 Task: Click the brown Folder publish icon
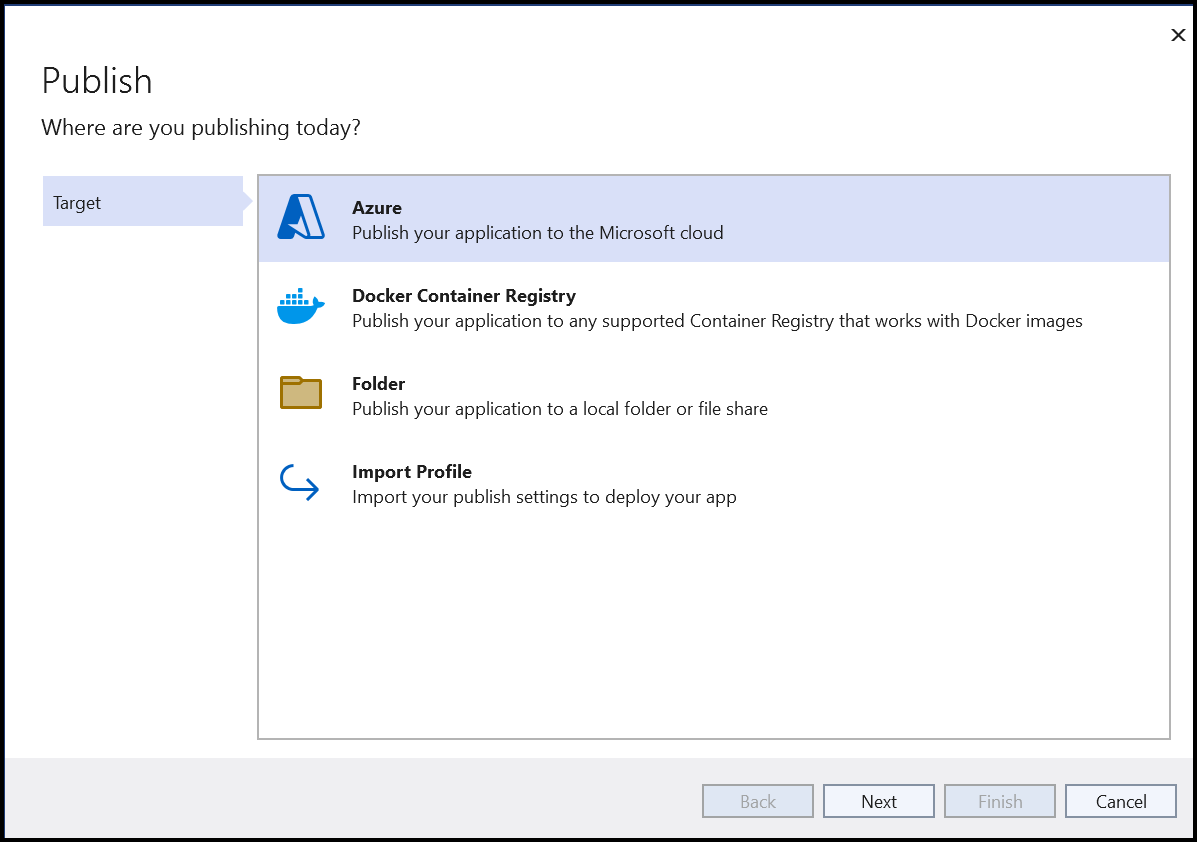[300, 394]
